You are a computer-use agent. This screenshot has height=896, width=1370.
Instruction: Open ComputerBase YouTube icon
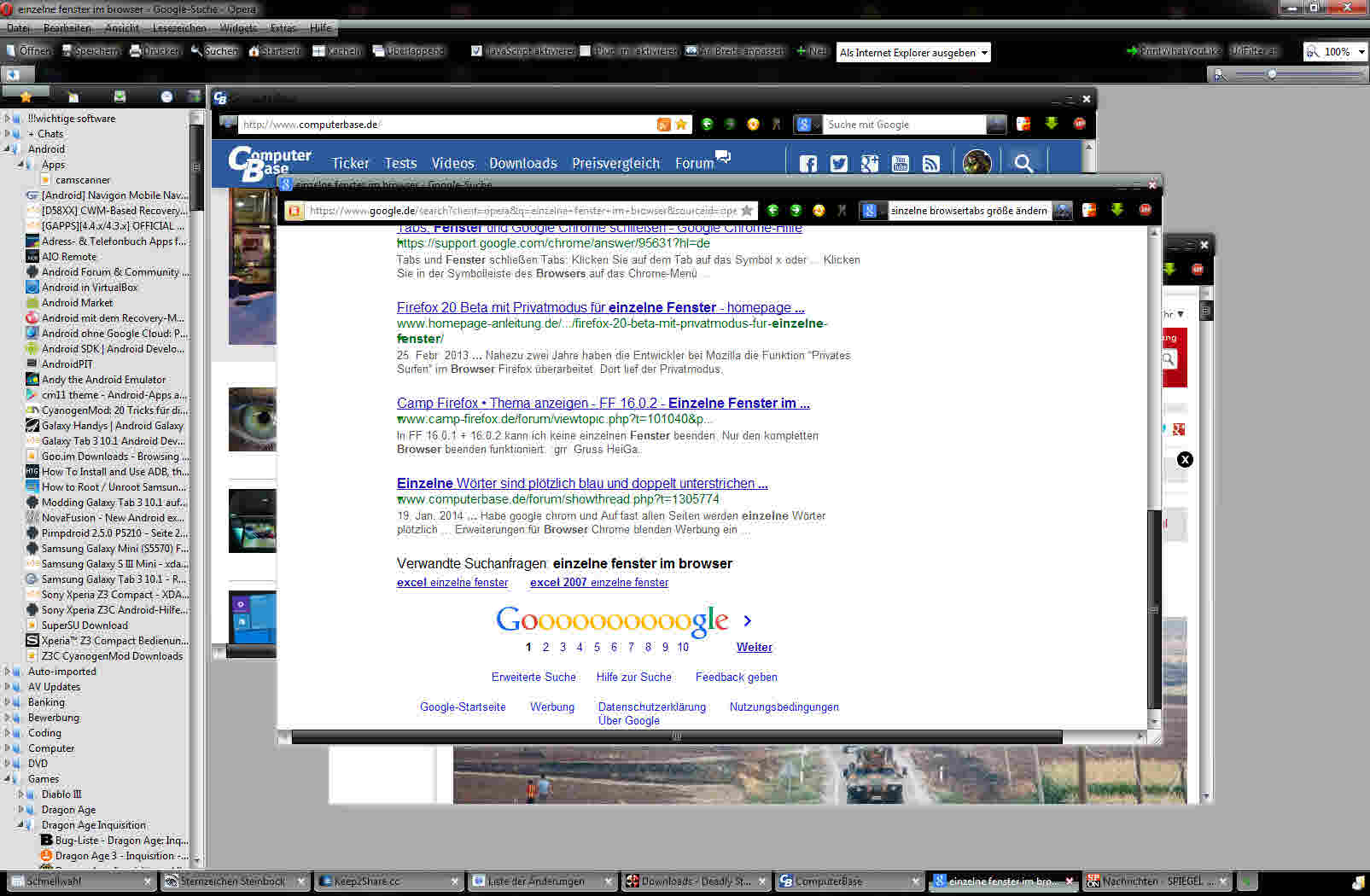(901, 164)
